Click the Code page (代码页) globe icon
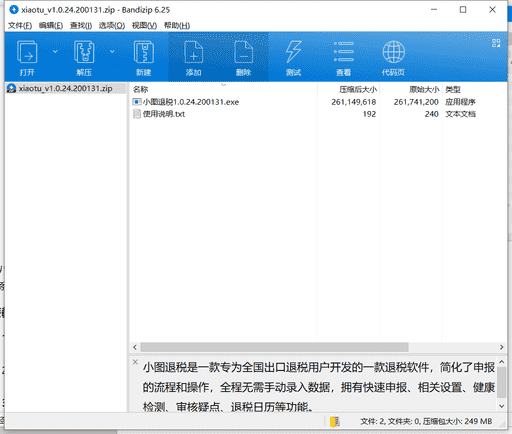 pyautogui.click(x=393, y=52)
